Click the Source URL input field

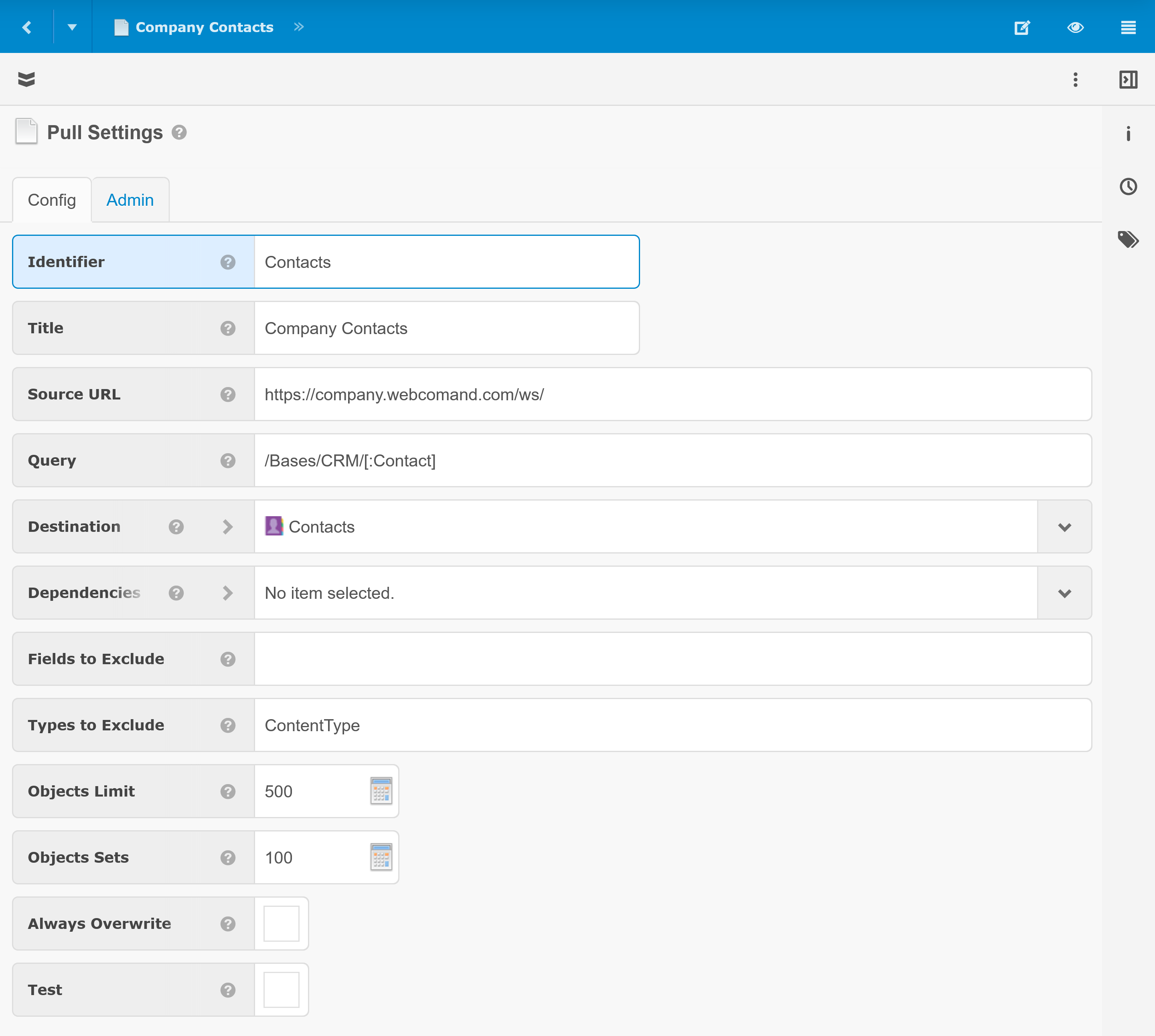click(672, 395)
